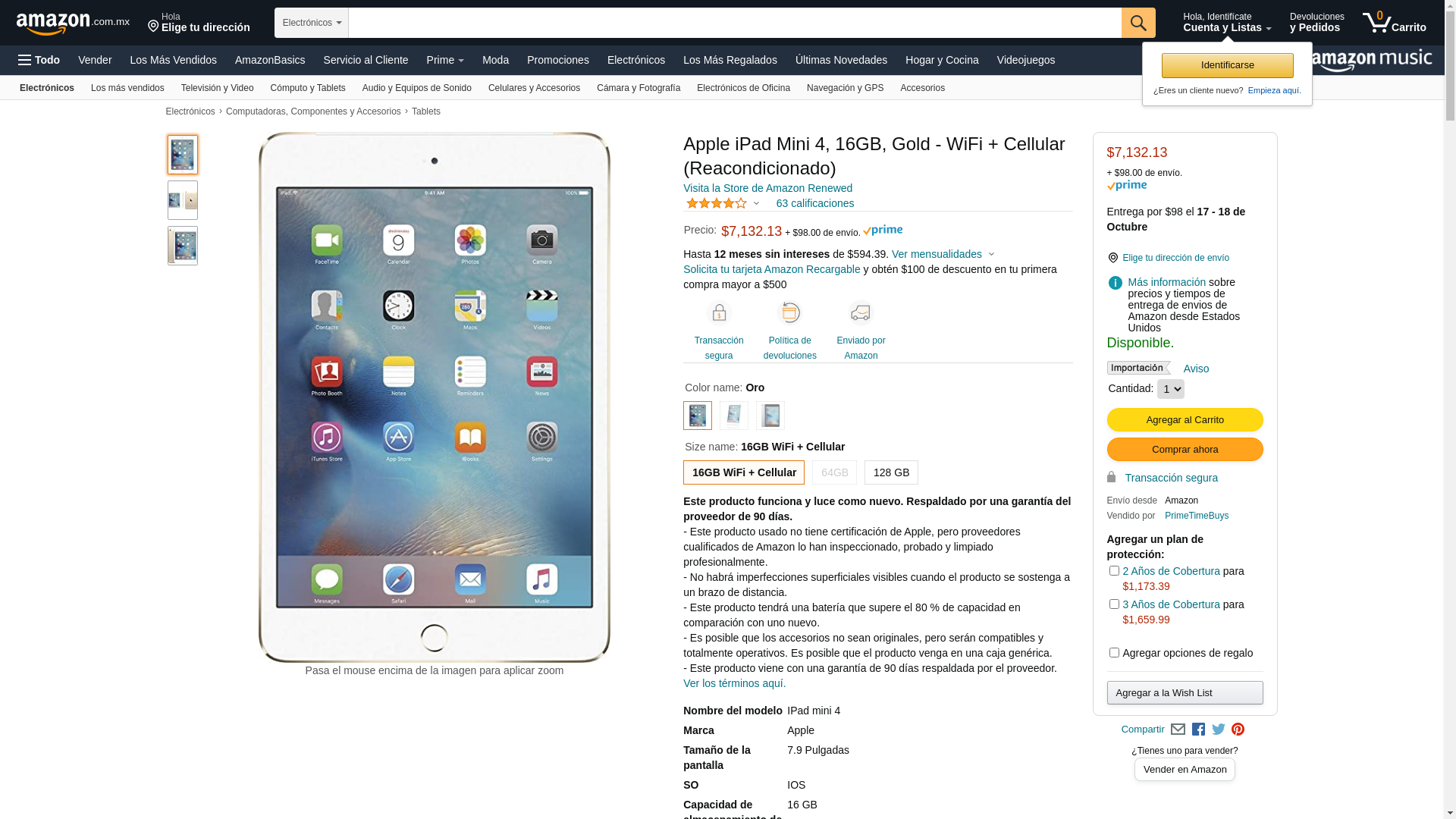This screenshot has width=1456, height=819.
Task: Select the second color swatch option
Action: click(x=734, y=416)
